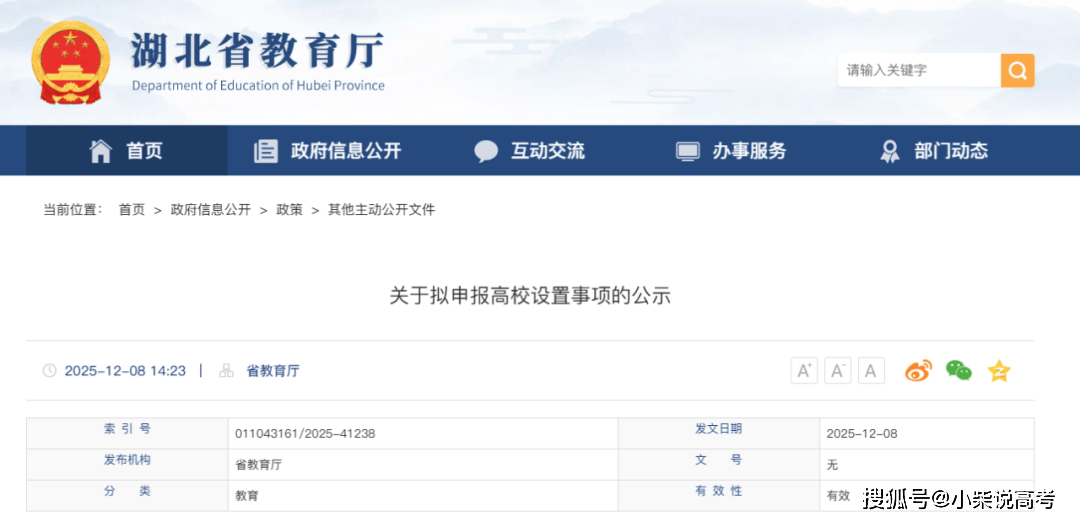Click the orange search magnifier button
1080x522 pixels.
point(1017,70)
